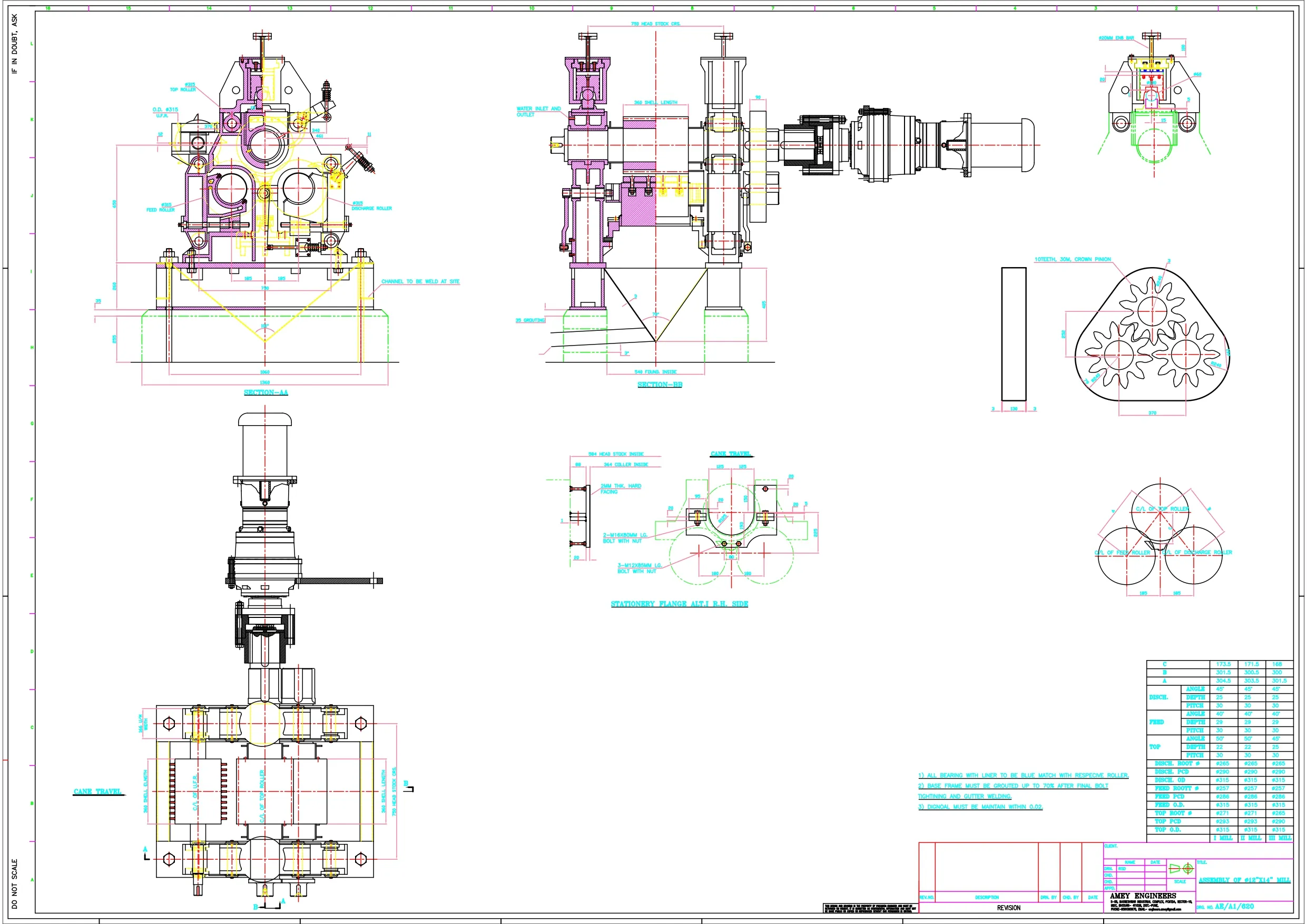Select the RSD name in the DRN. row
Viewport: 1307px width, 924px height.
tap(1122, 869)
